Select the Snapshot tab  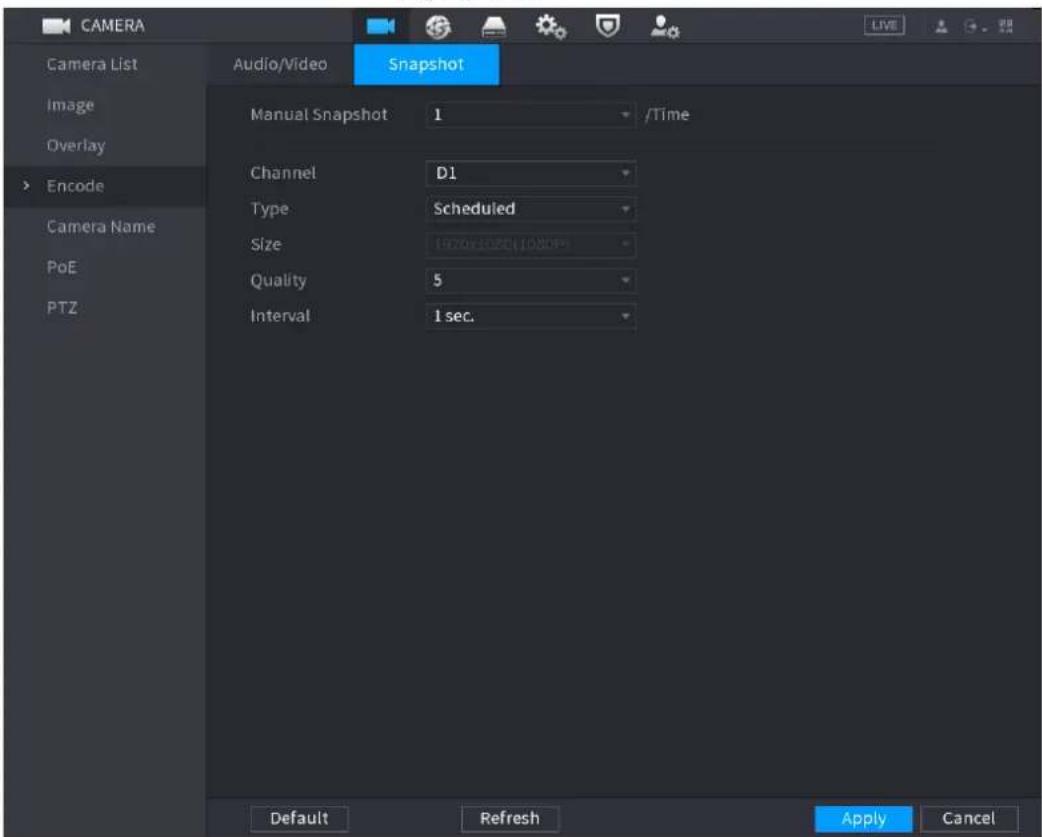coord(426,64)
